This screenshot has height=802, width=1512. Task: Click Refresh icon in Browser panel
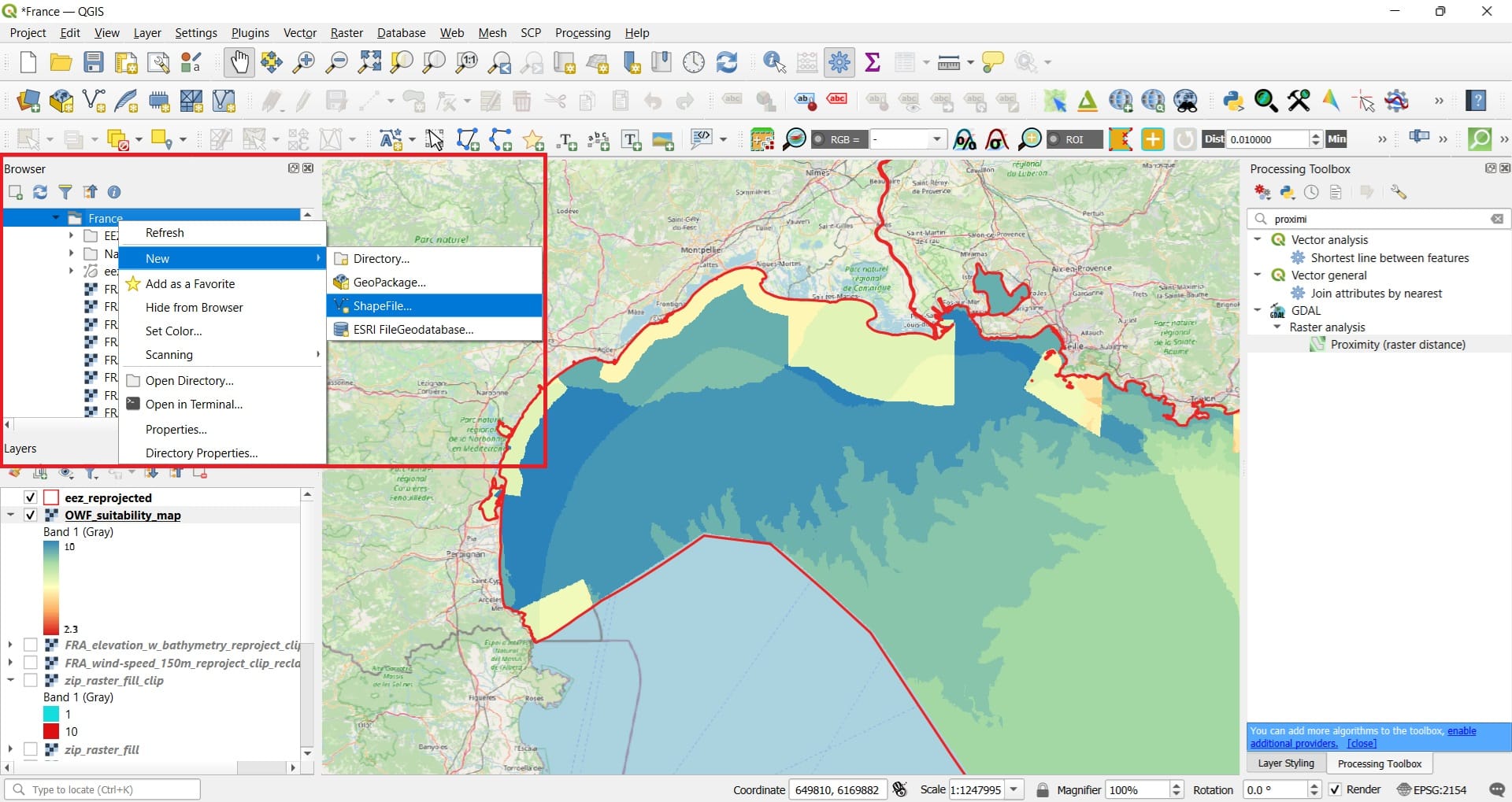coord(40,192)
